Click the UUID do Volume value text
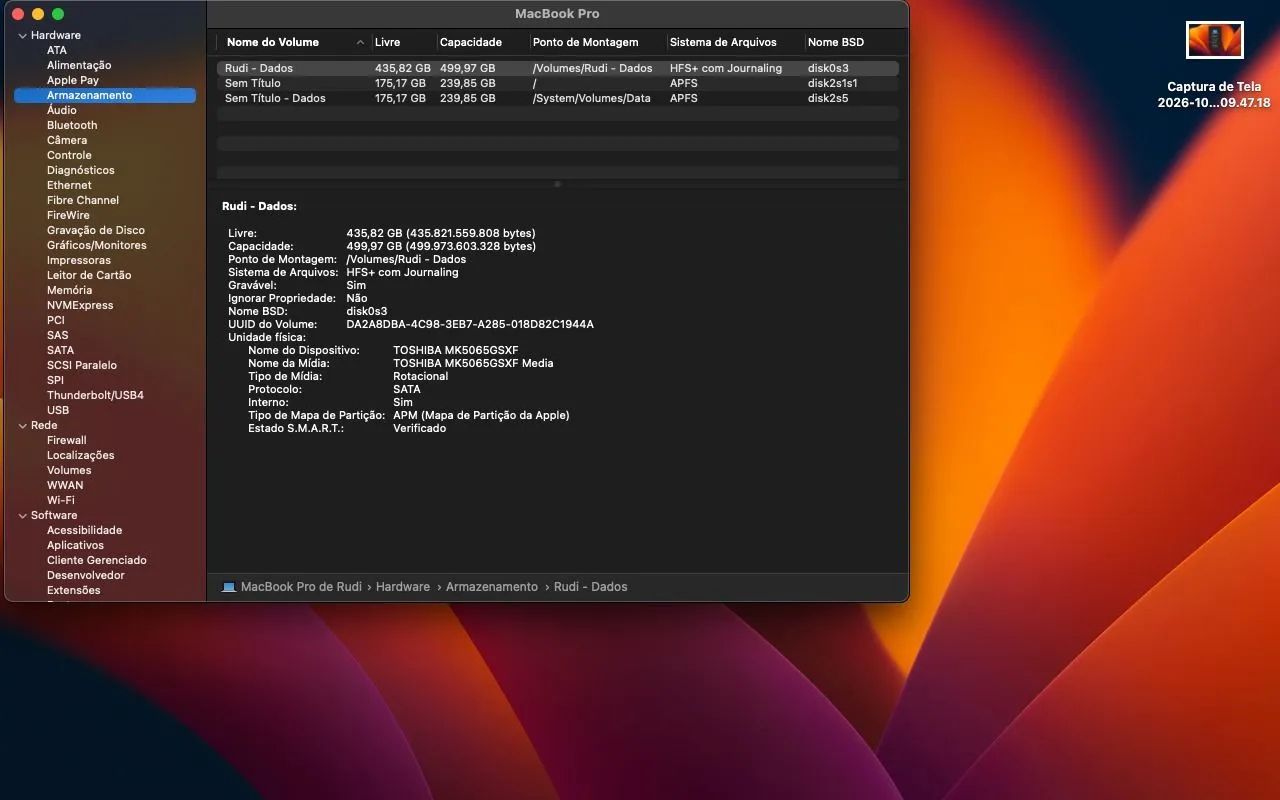Viewport: 1280px width, 800px height. tap(470, 324)
